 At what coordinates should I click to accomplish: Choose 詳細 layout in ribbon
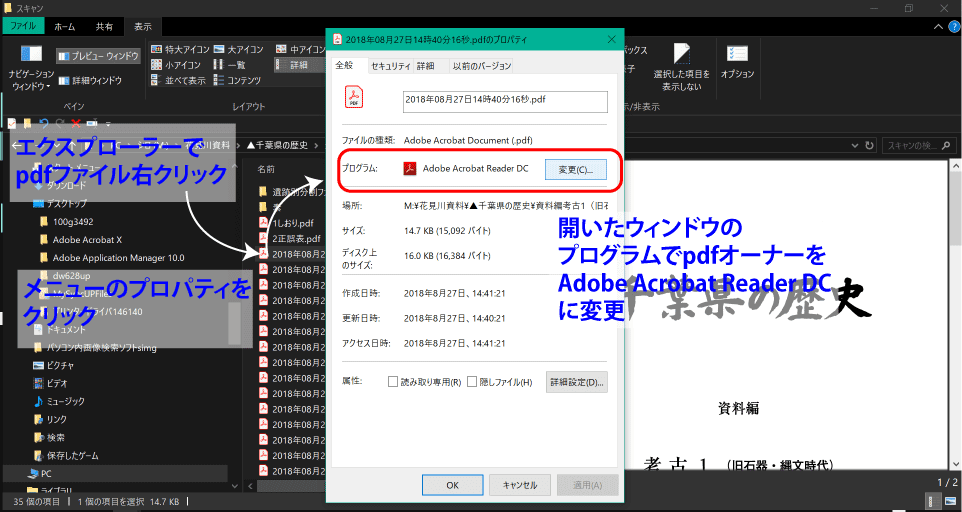(299, 64)
